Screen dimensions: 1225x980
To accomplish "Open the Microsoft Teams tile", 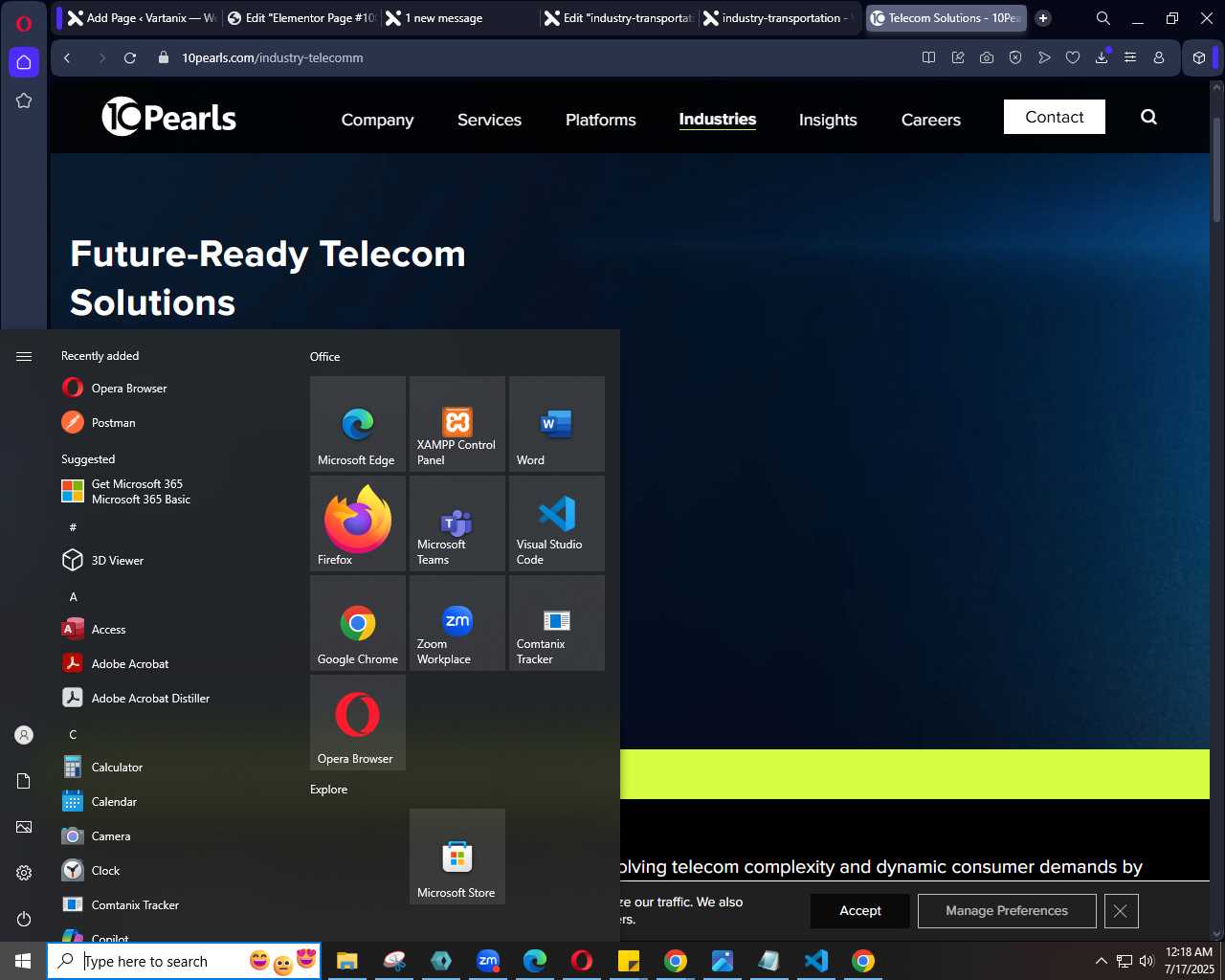I will (x=457, y=523).
